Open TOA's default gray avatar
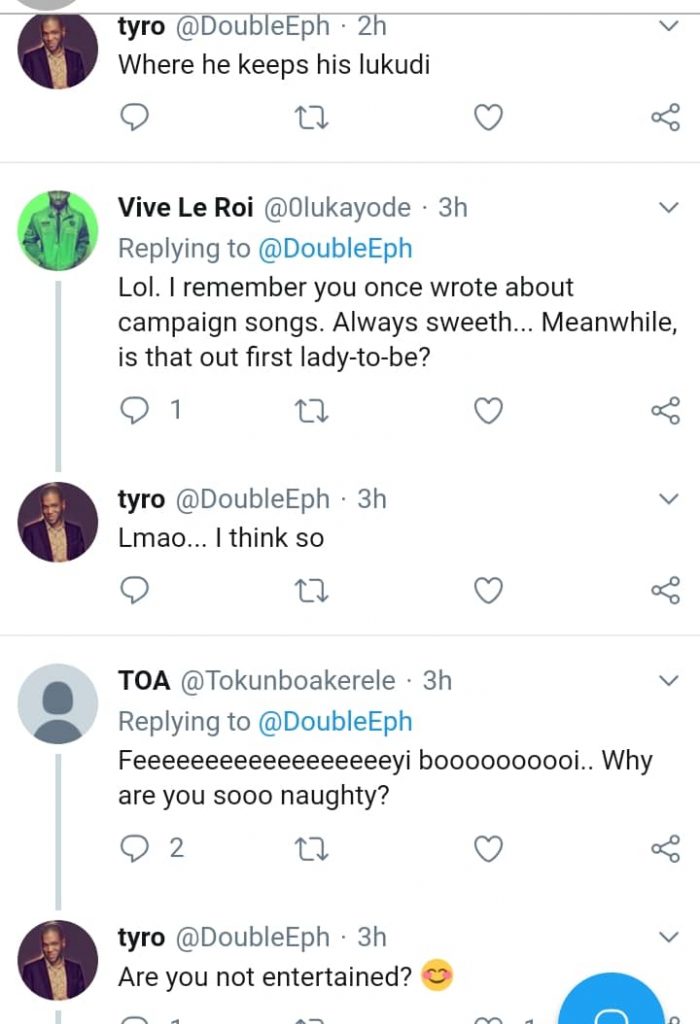Screen dimensions: 700x1024 pos(58,703)
